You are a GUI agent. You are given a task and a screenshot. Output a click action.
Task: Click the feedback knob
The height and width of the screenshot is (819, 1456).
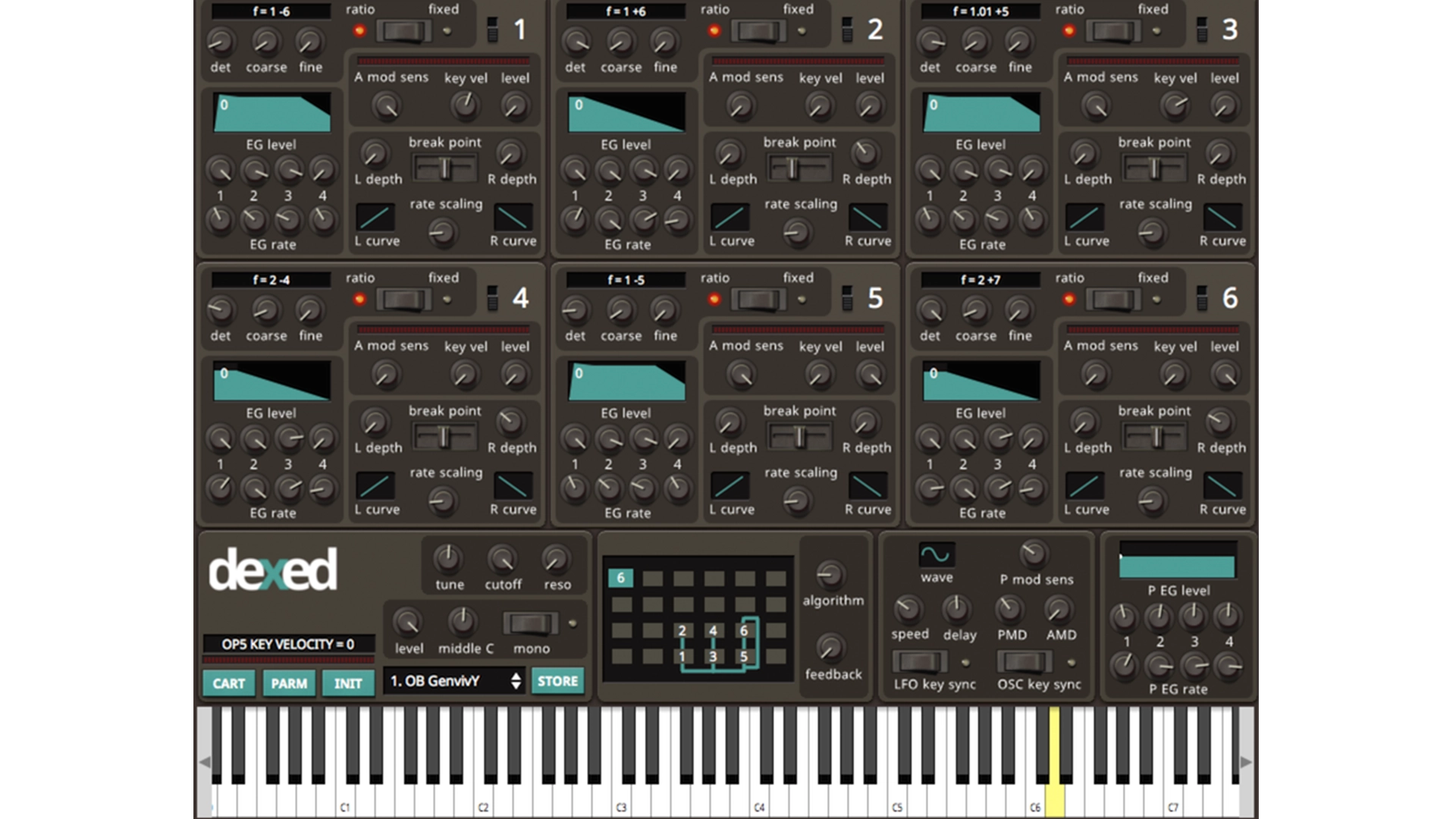click(831, 648)
